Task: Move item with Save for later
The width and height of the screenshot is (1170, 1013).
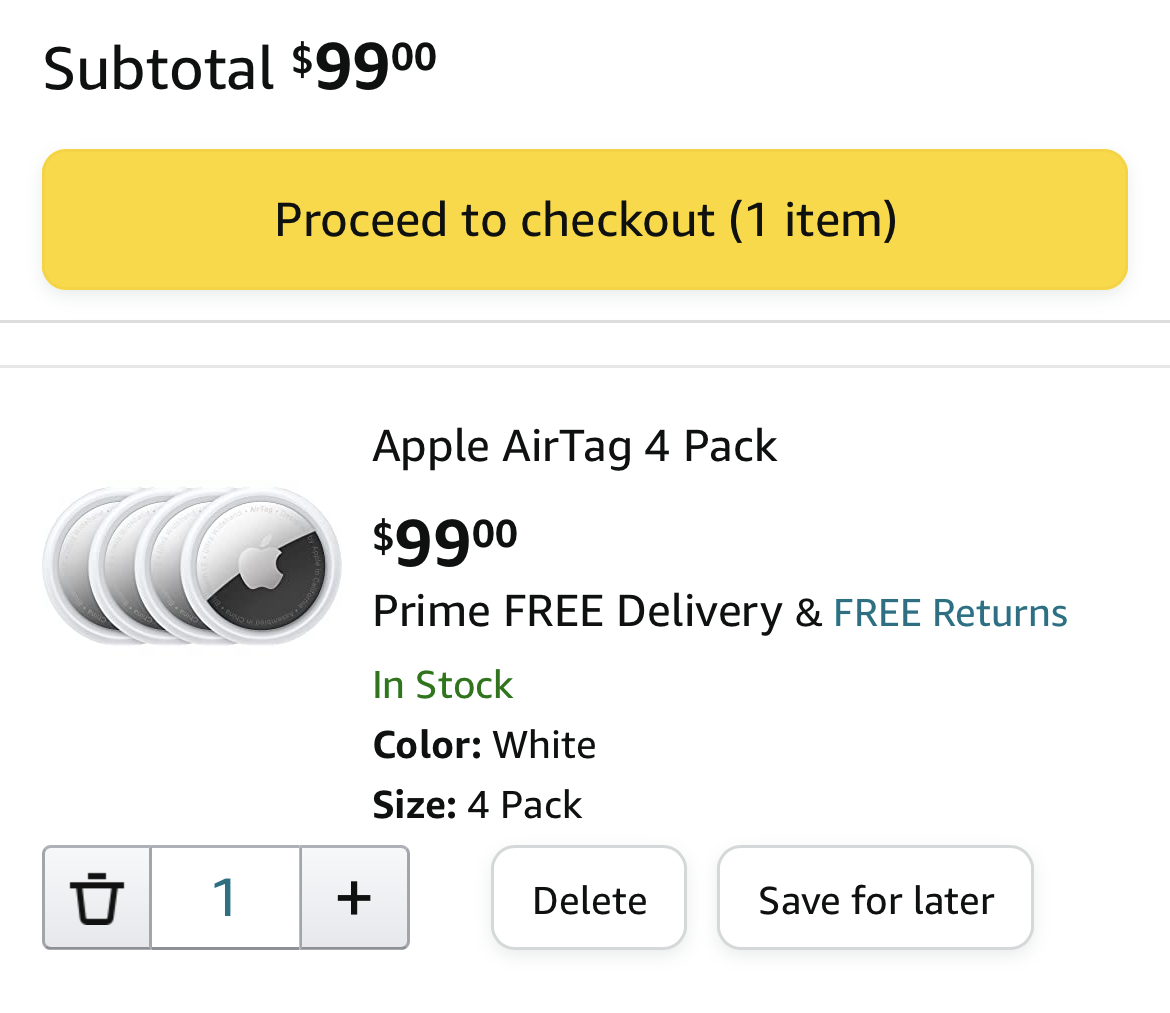Action: (875, 900)
